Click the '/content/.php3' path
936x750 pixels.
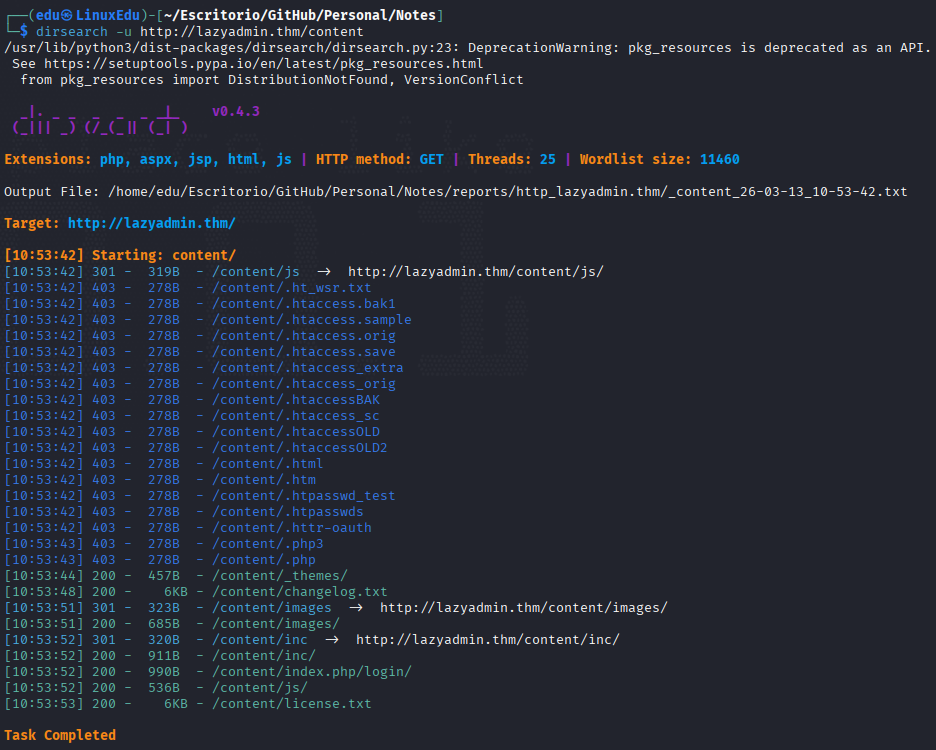click(268, 544)
